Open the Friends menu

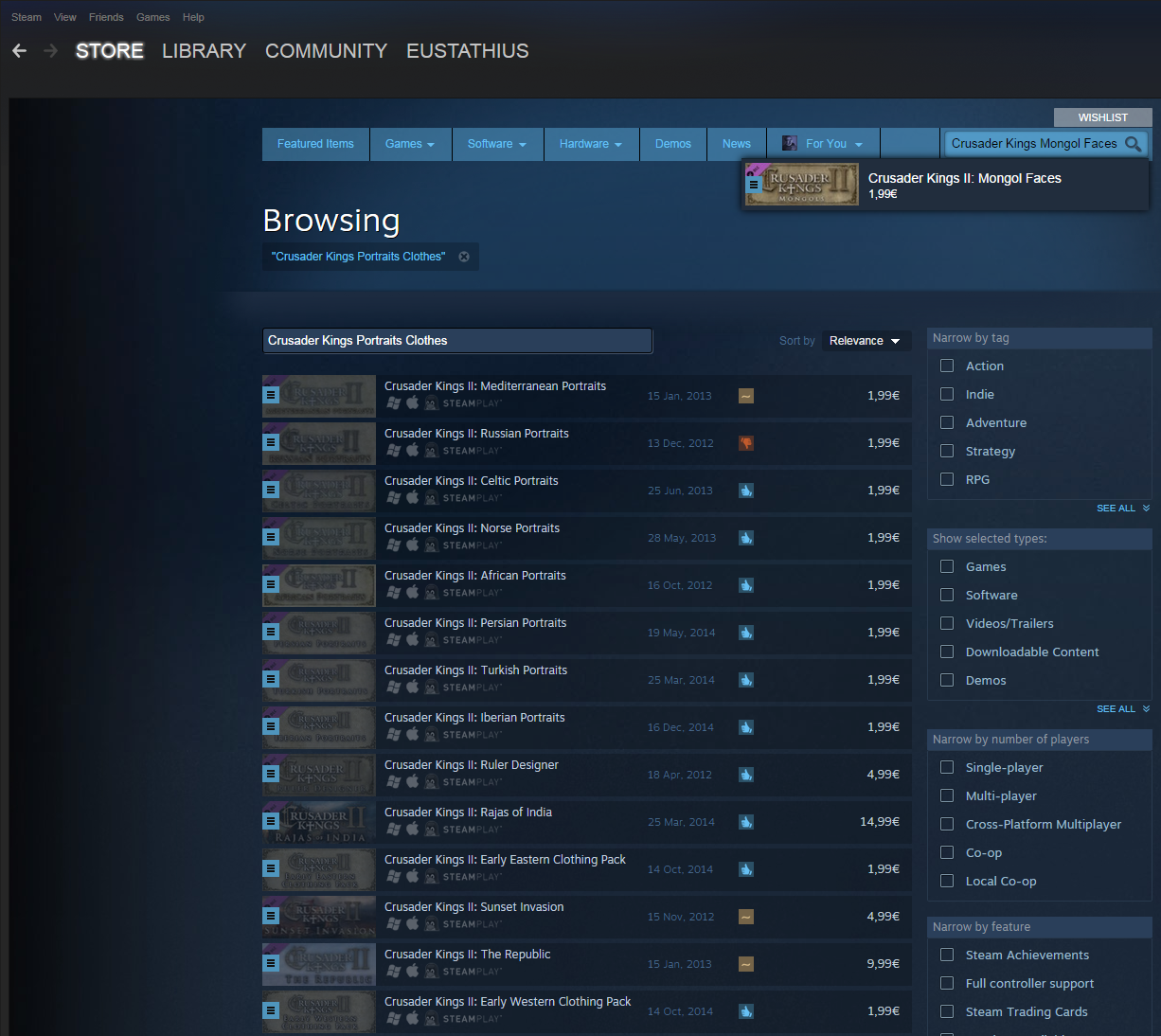point(106,17)
